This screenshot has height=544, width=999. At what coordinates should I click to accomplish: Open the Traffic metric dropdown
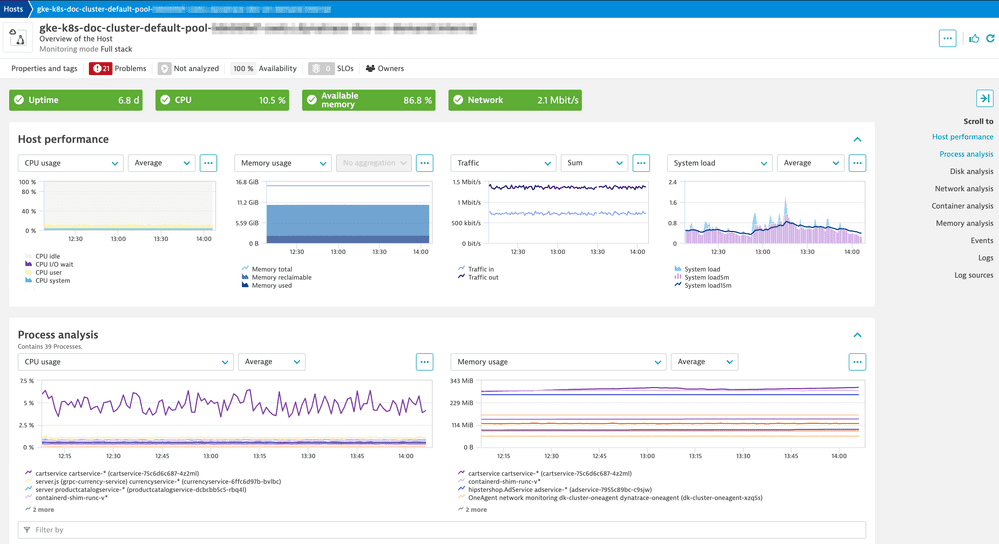click(503, 163)
